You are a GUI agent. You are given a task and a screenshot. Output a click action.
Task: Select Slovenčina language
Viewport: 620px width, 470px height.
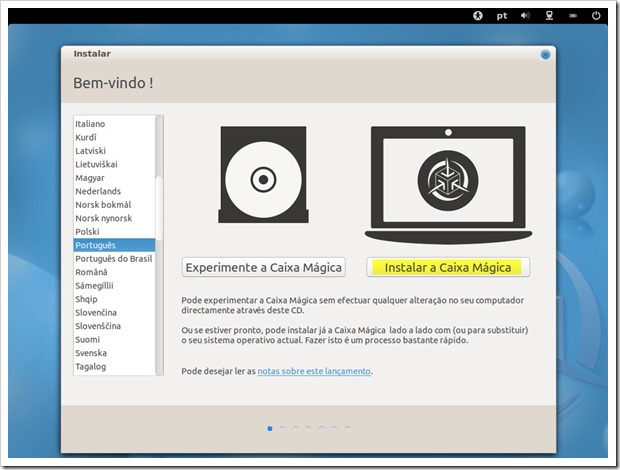(x=114, y=312)
